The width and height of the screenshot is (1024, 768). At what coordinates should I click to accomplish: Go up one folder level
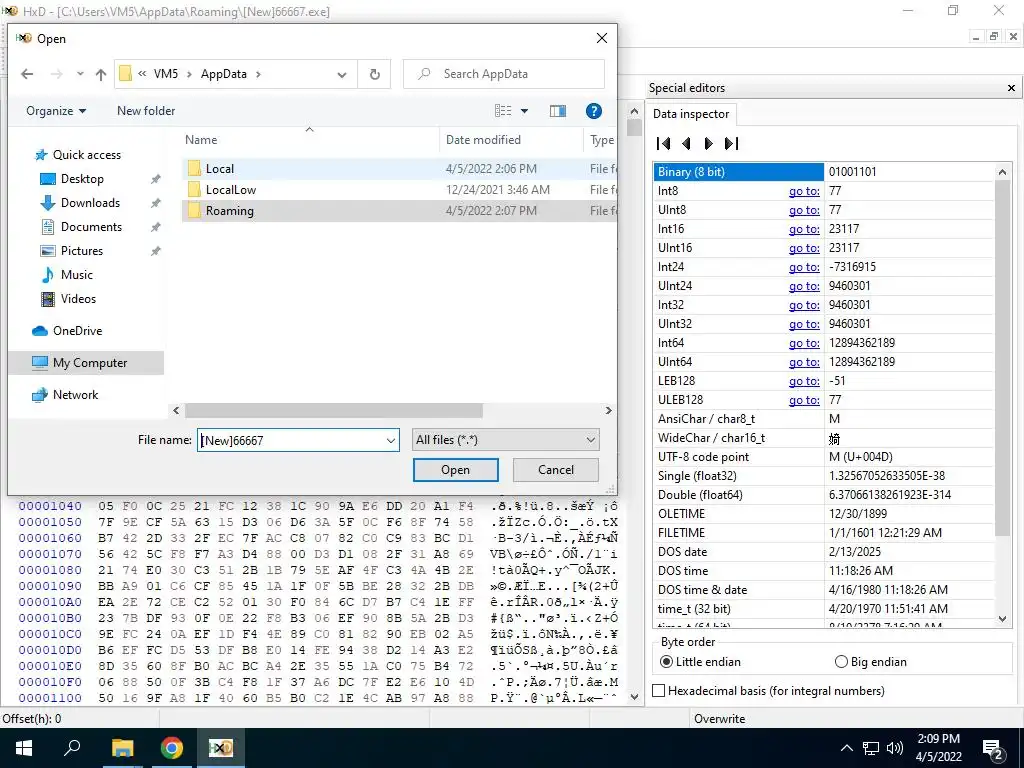[x=101, y=74]
